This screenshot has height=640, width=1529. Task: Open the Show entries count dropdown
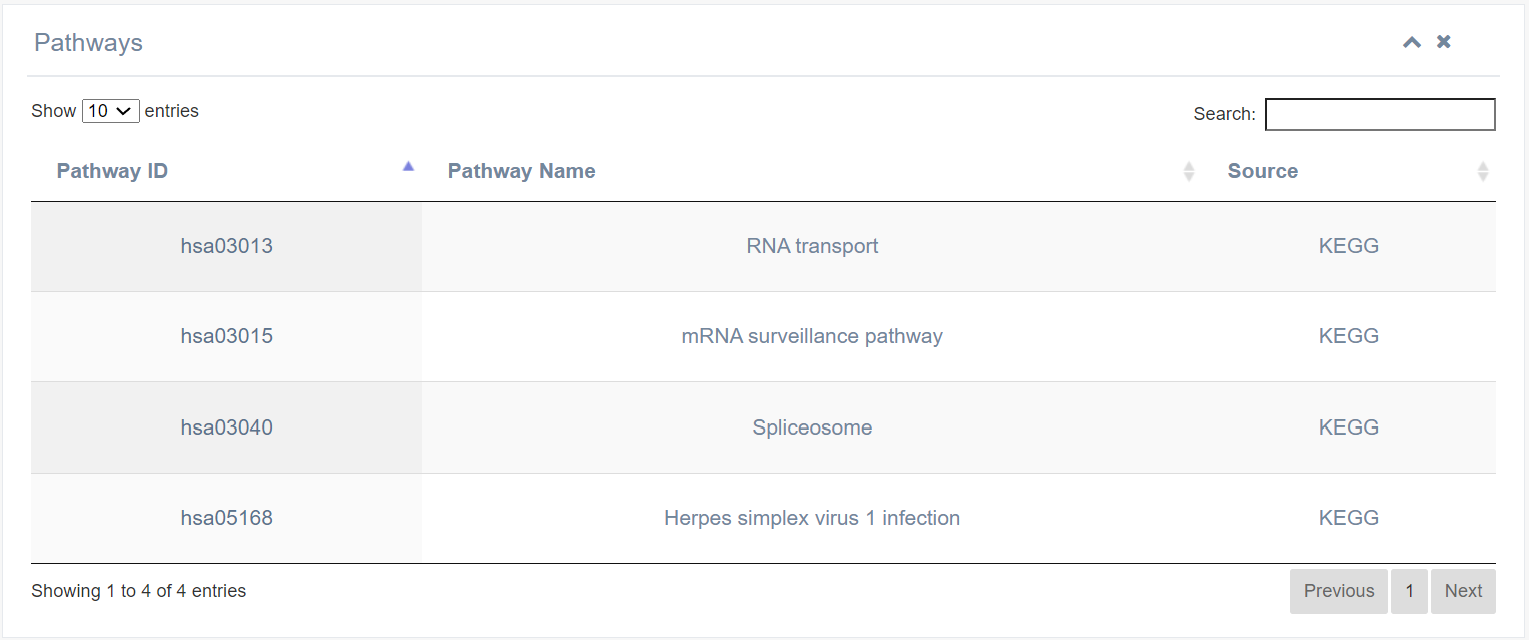point(110,111)
